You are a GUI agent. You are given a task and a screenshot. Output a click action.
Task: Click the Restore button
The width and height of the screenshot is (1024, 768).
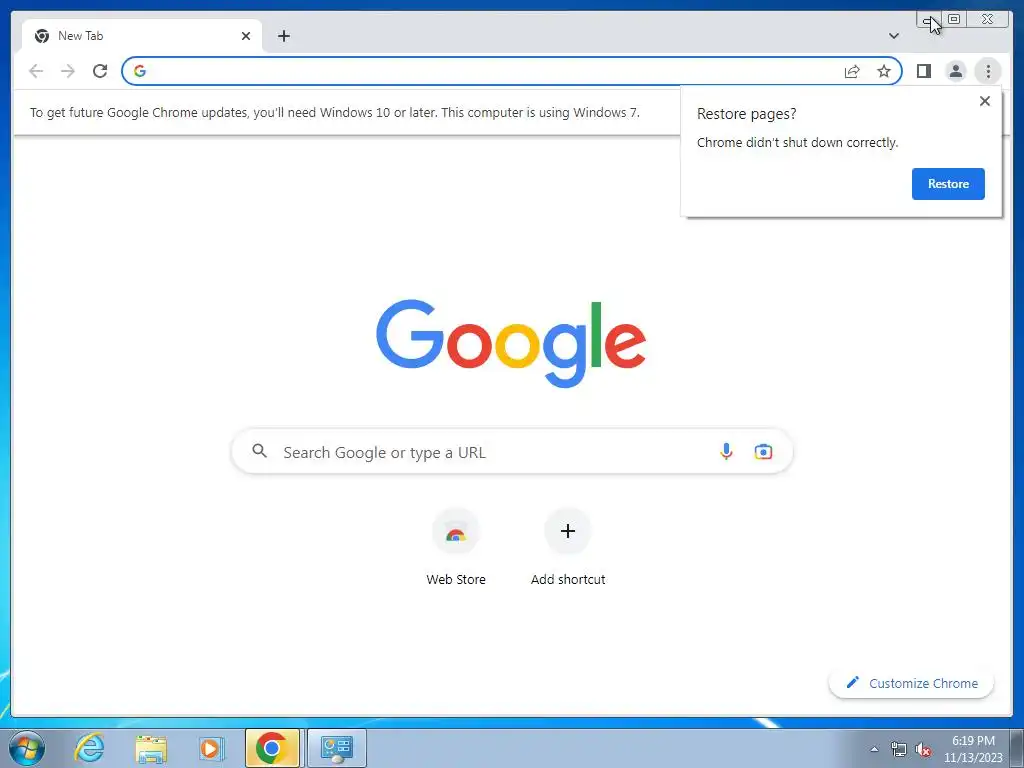(x=948, y=184)
